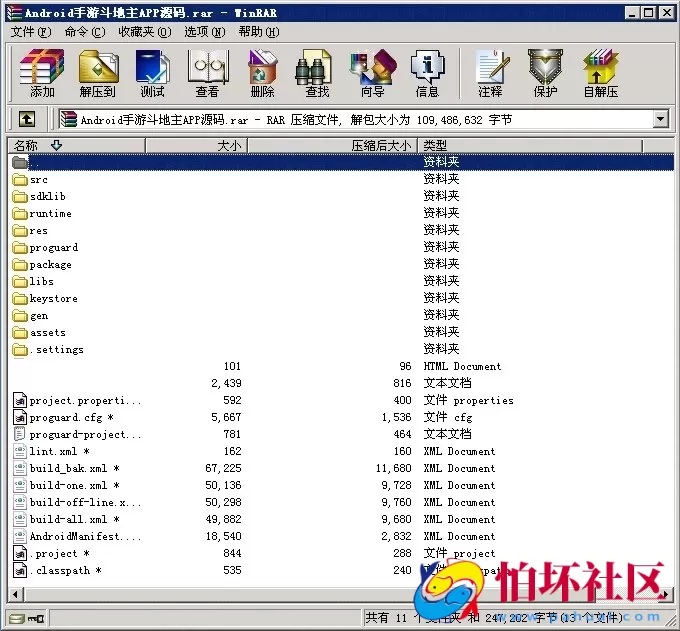The image size is (680, 631).
Task: Click the packed size value 11,680
Action: (394, 468)
